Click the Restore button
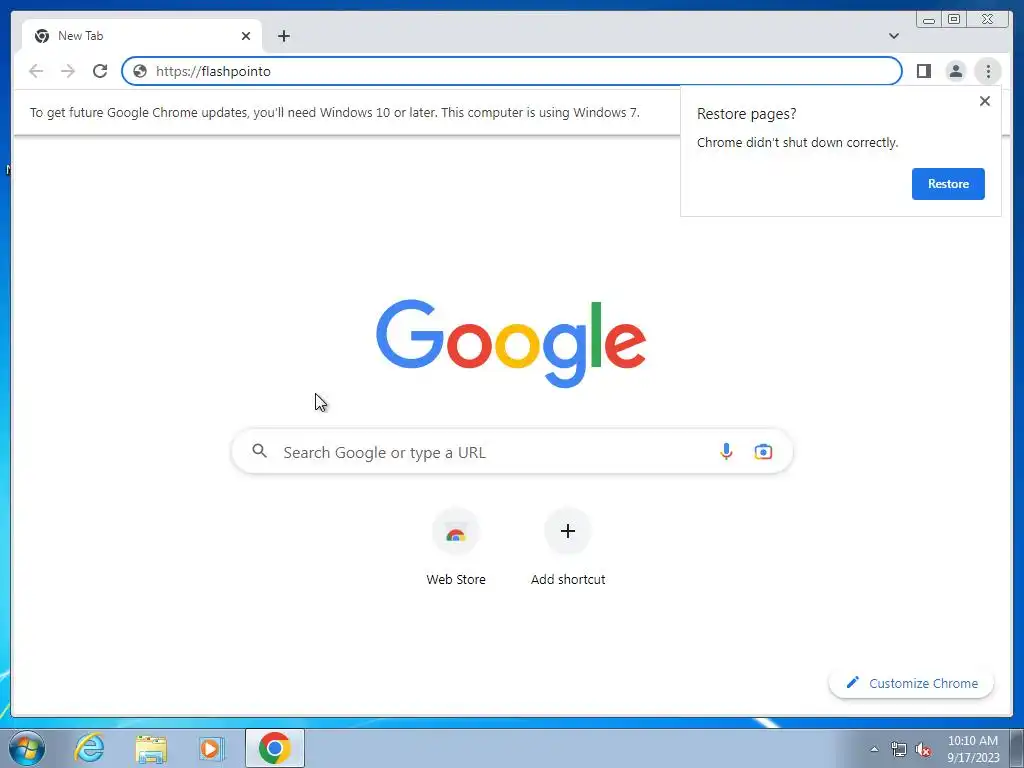The height and width of the screenshot is (768, 1024). [x=948, y=184]
